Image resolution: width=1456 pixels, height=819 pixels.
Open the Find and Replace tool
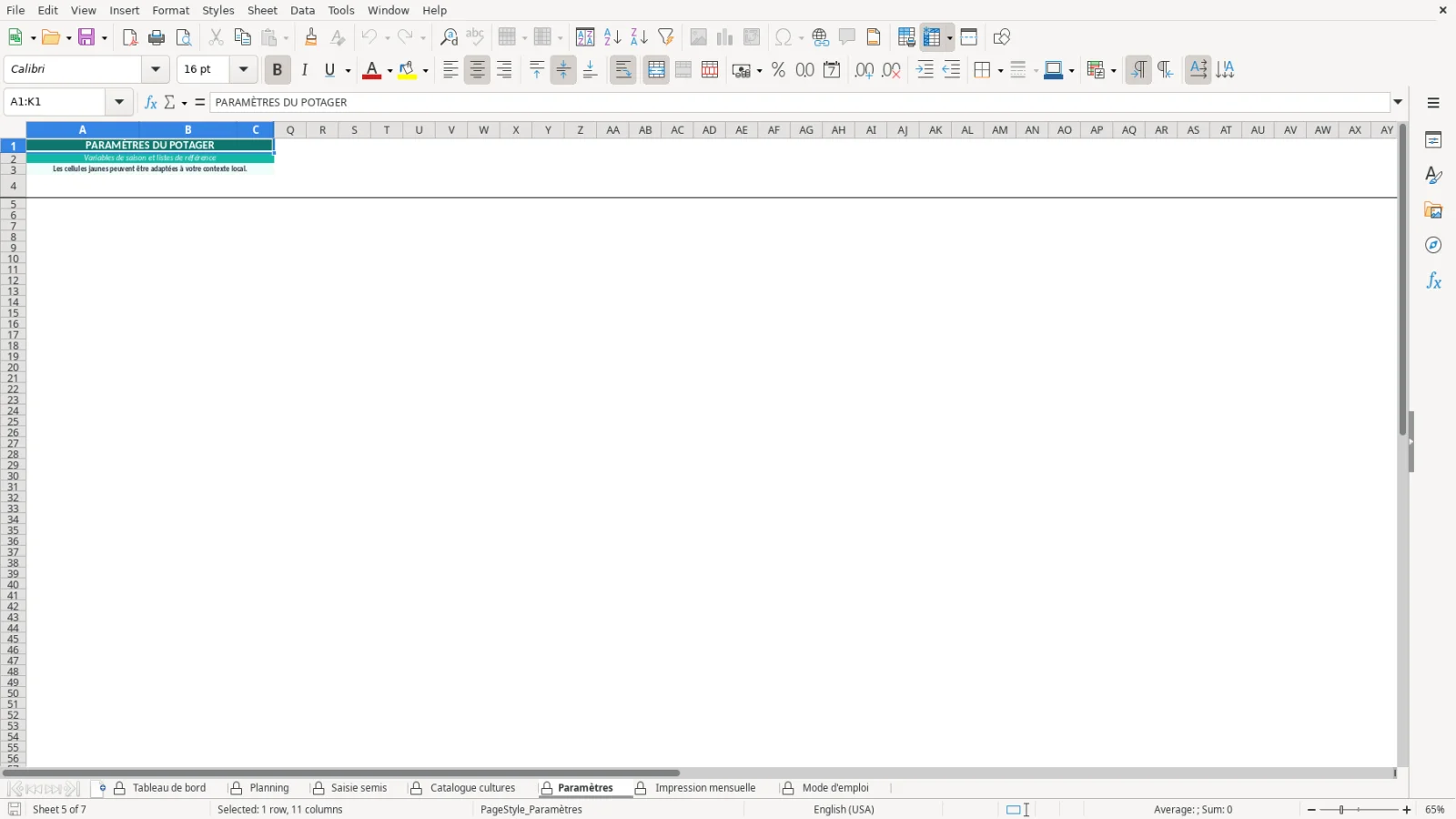point(449,37)
